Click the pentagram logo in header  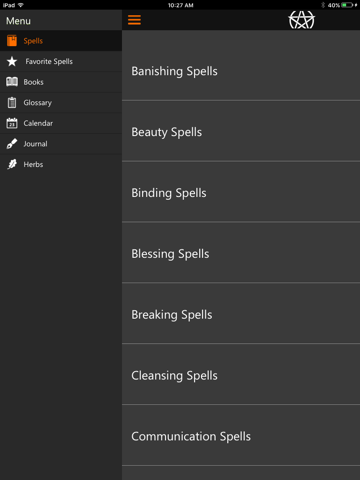pos(301,20)
